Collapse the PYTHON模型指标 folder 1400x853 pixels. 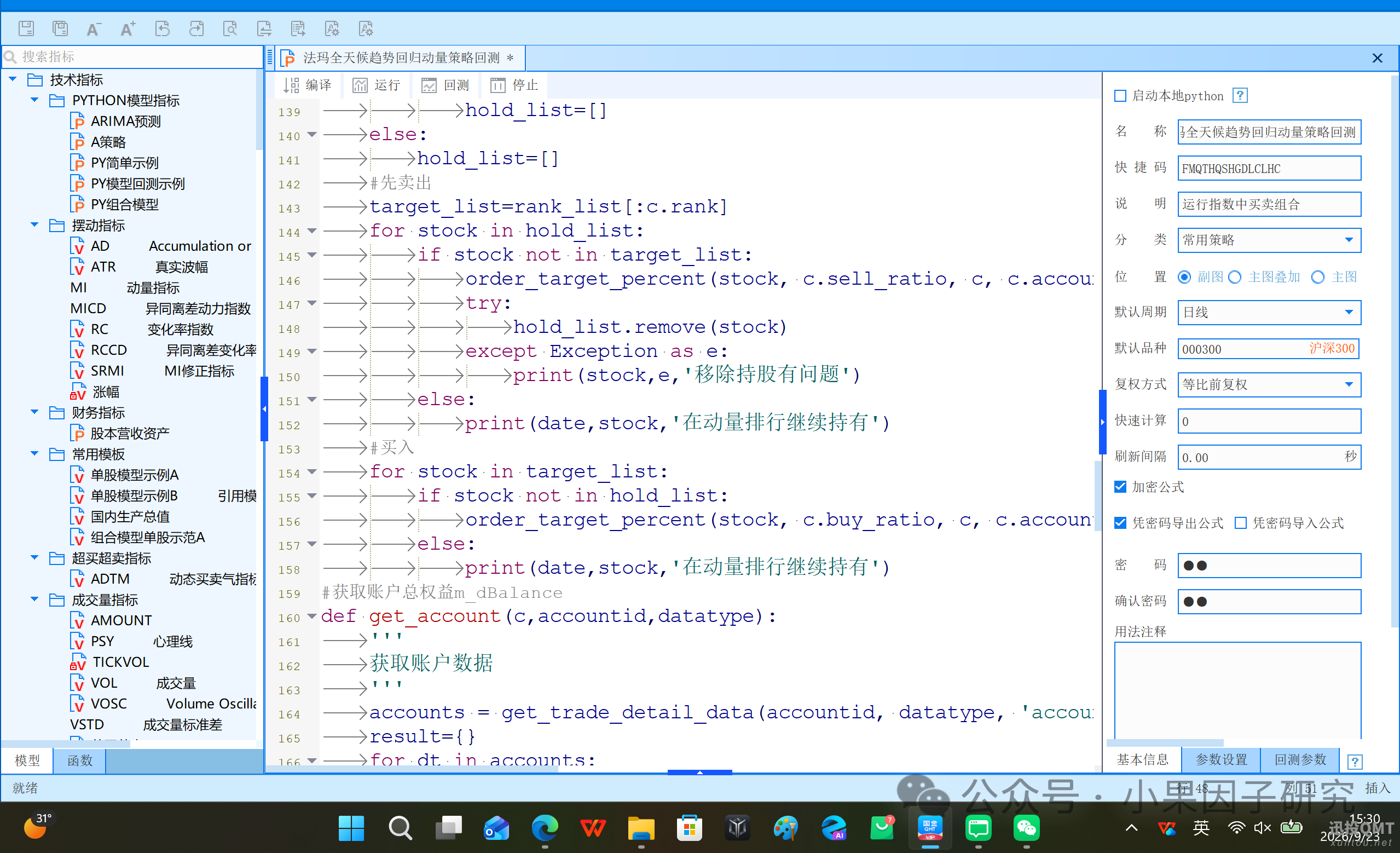(34, 100)
